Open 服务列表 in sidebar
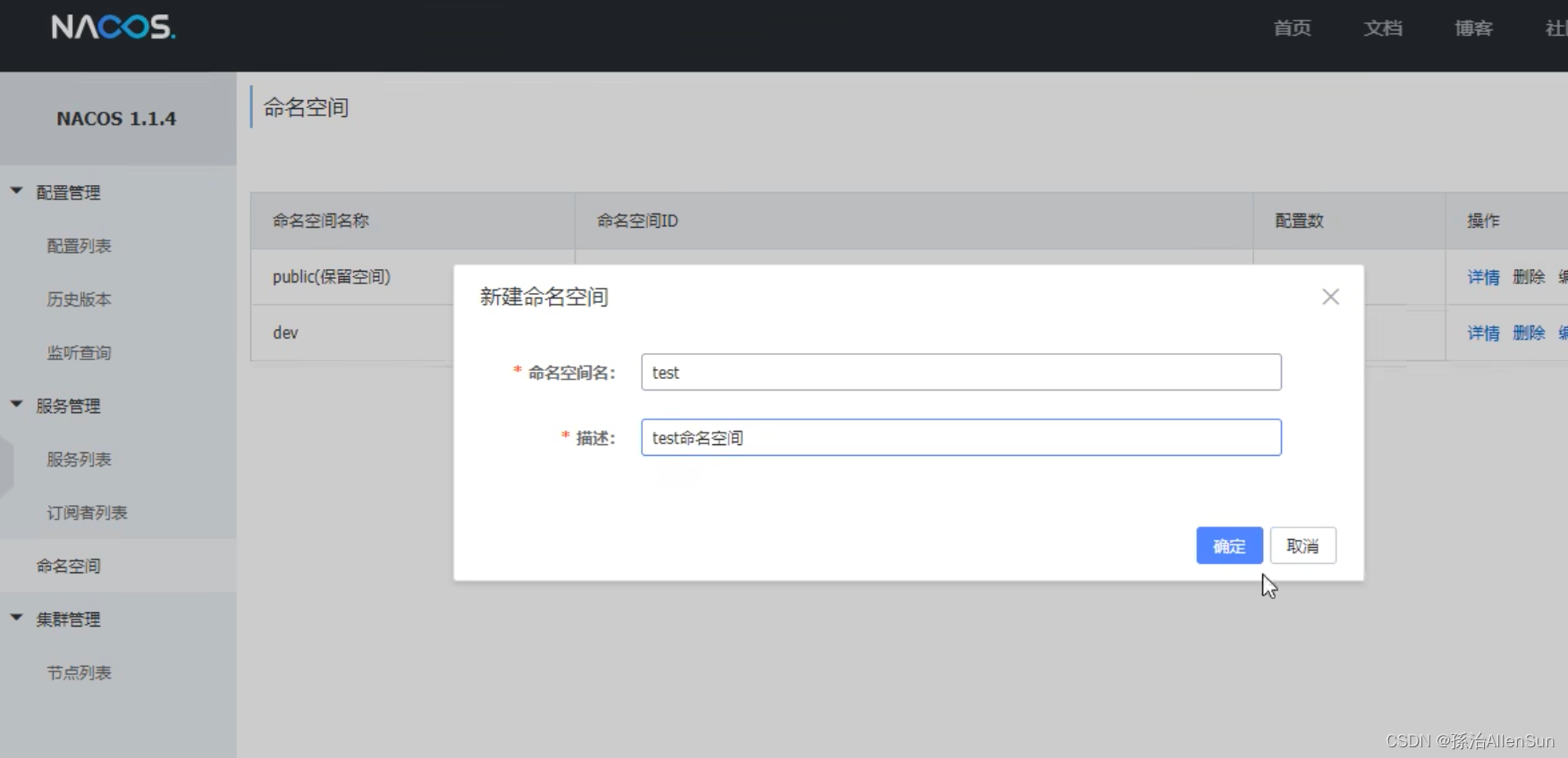The image size is (1568, 758). 79,459
